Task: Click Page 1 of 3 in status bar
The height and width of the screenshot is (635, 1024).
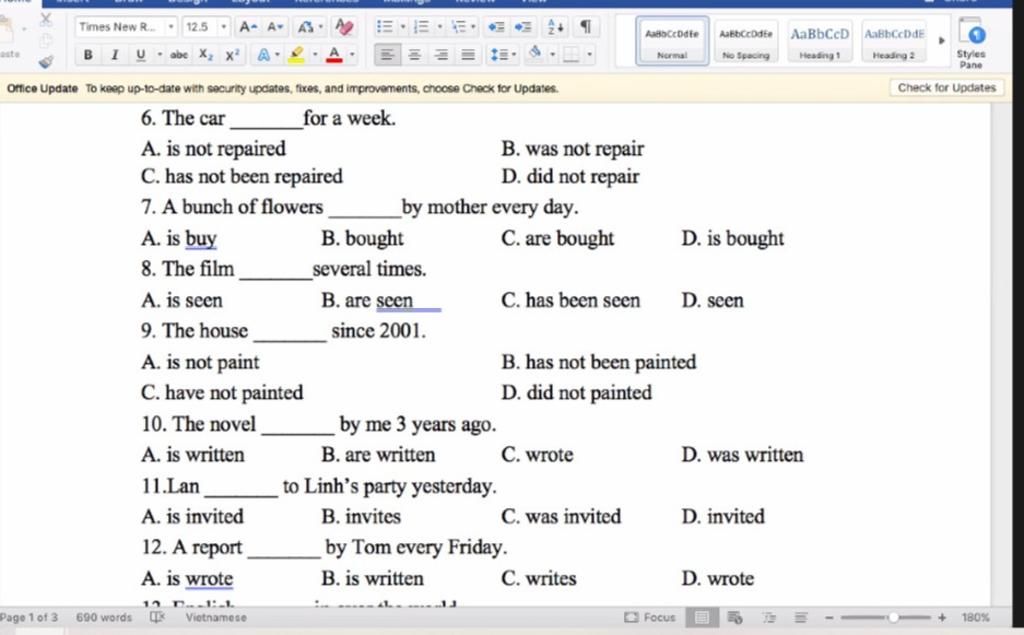Action: click(29, 617)
